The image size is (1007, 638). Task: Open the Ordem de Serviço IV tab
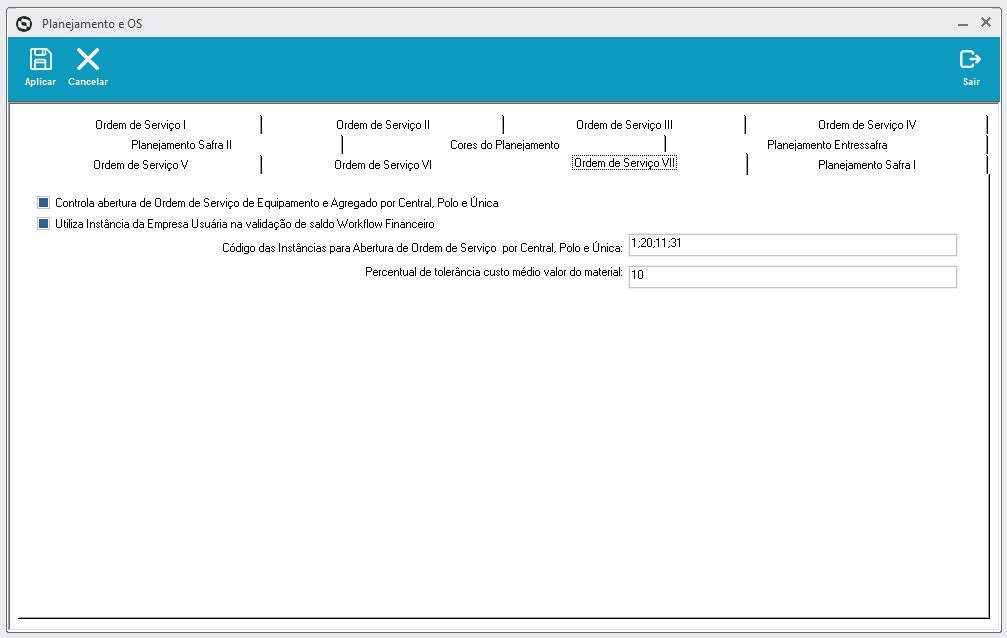pyautogui.click(x=867, y=125)
